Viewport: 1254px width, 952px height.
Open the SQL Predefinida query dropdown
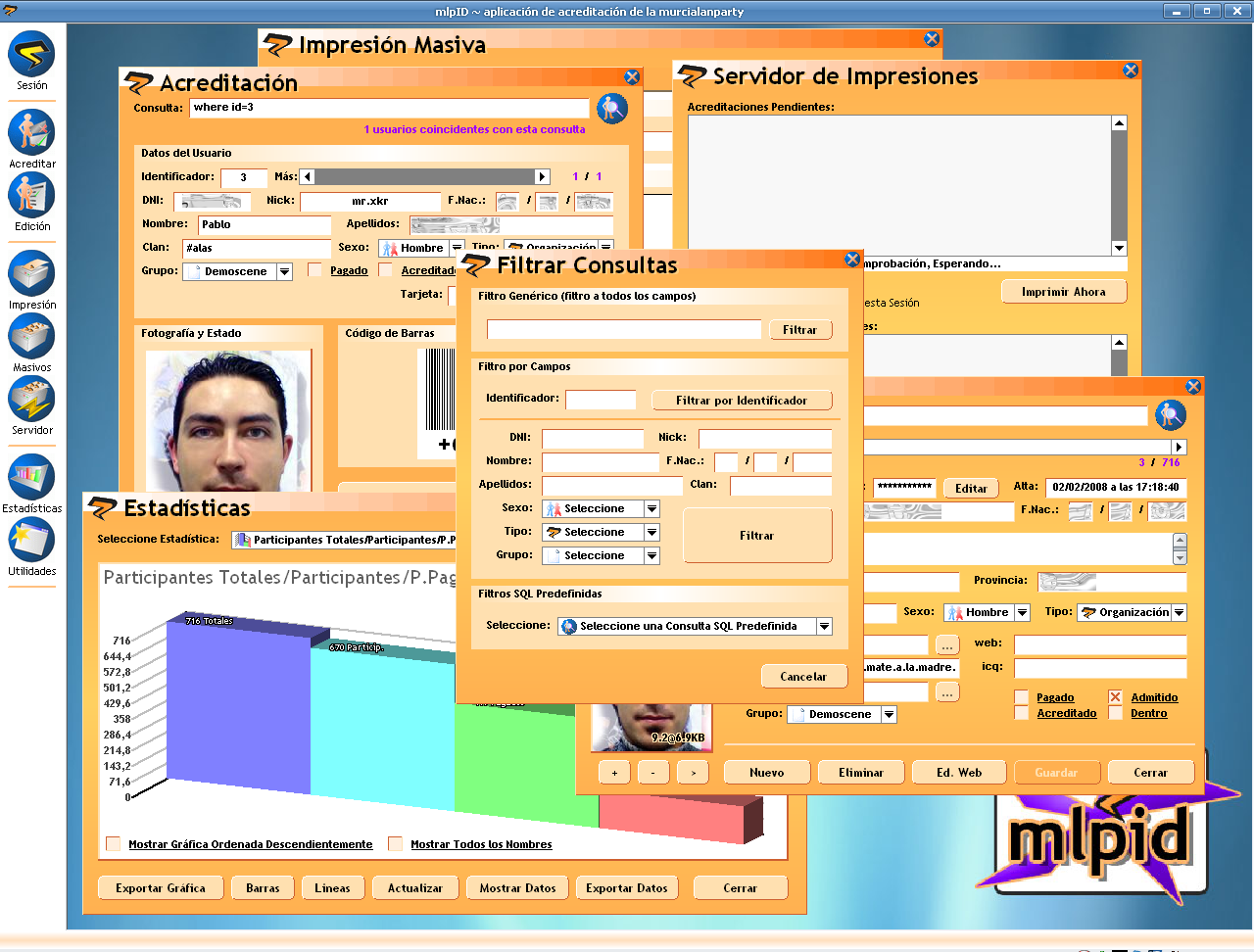click(x=824, y=627)
